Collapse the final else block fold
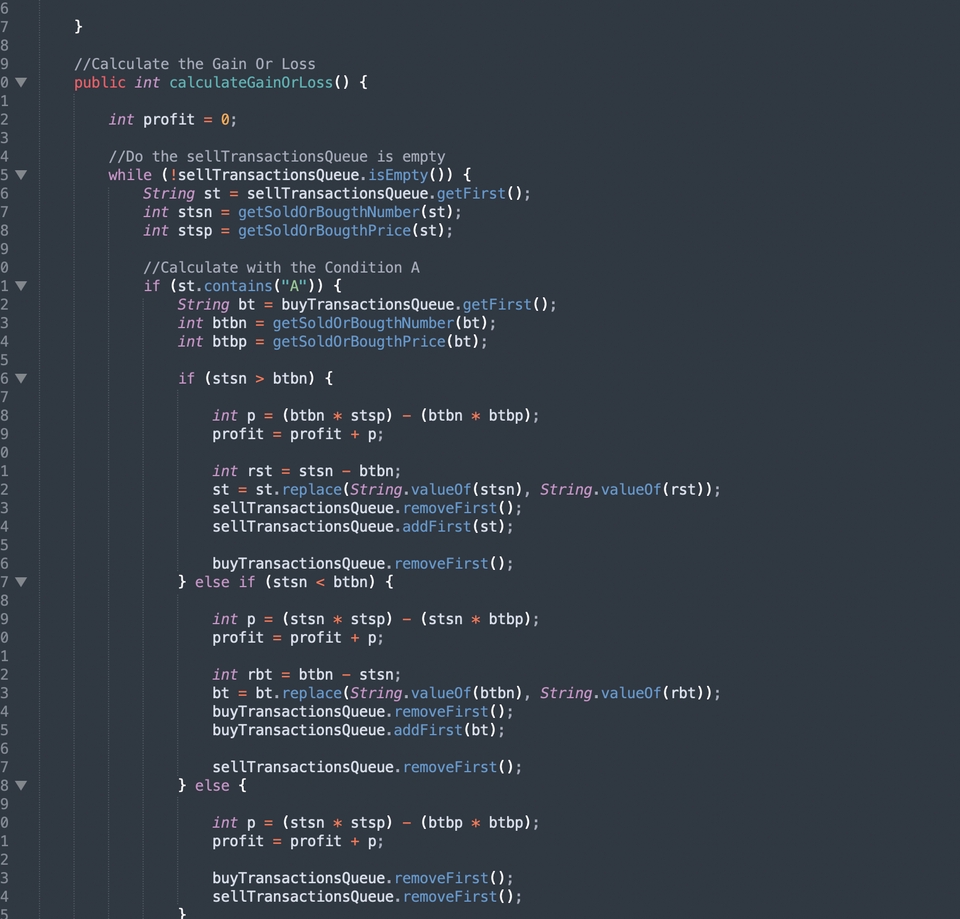The height and width of the screenshot is (919, 960). click(x=19, y=785)
